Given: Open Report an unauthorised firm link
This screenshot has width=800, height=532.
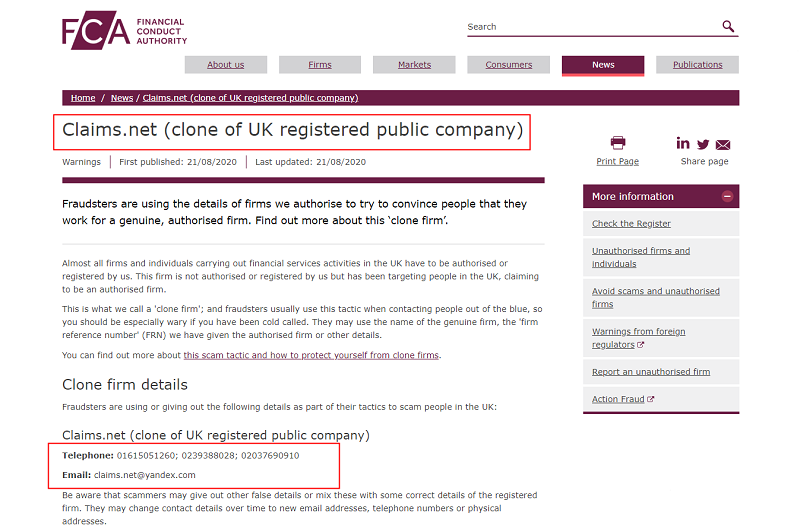Looking at the screenshot, I should 650,372.
